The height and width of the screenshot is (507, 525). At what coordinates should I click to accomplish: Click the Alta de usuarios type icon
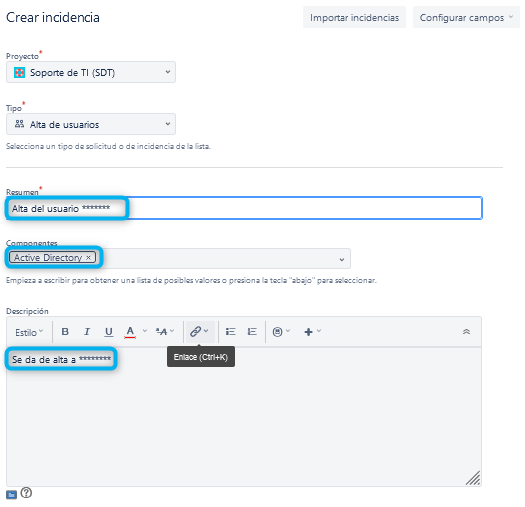[x=19, y=124]
